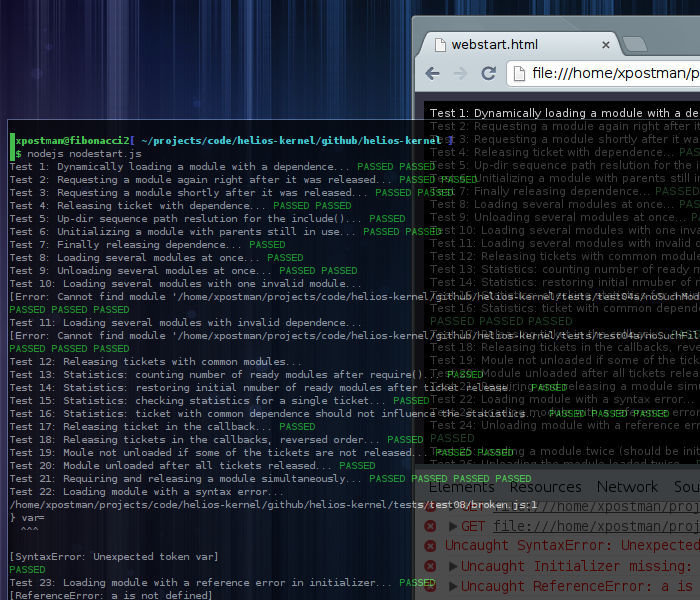Viewport: 700px width, 600px height.
Task: Click terminal line Test 13: Statistics counting
Action: pos(246,375)
